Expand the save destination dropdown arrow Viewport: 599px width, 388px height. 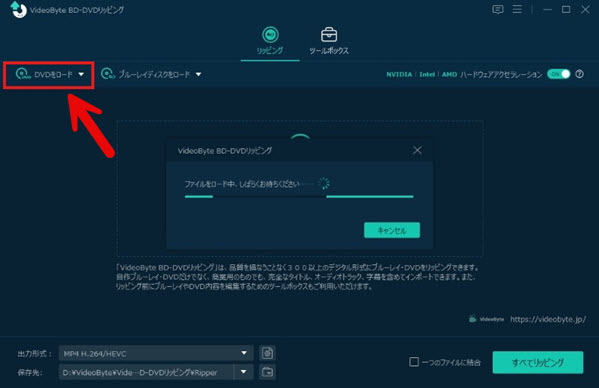[243, 372]
